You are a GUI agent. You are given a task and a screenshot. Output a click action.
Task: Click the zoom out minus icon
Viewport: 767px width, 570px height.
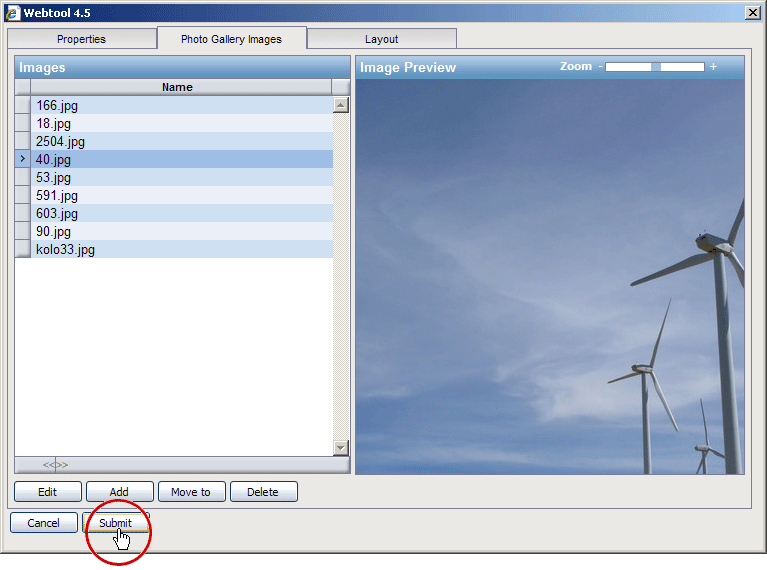click(600, 67)
